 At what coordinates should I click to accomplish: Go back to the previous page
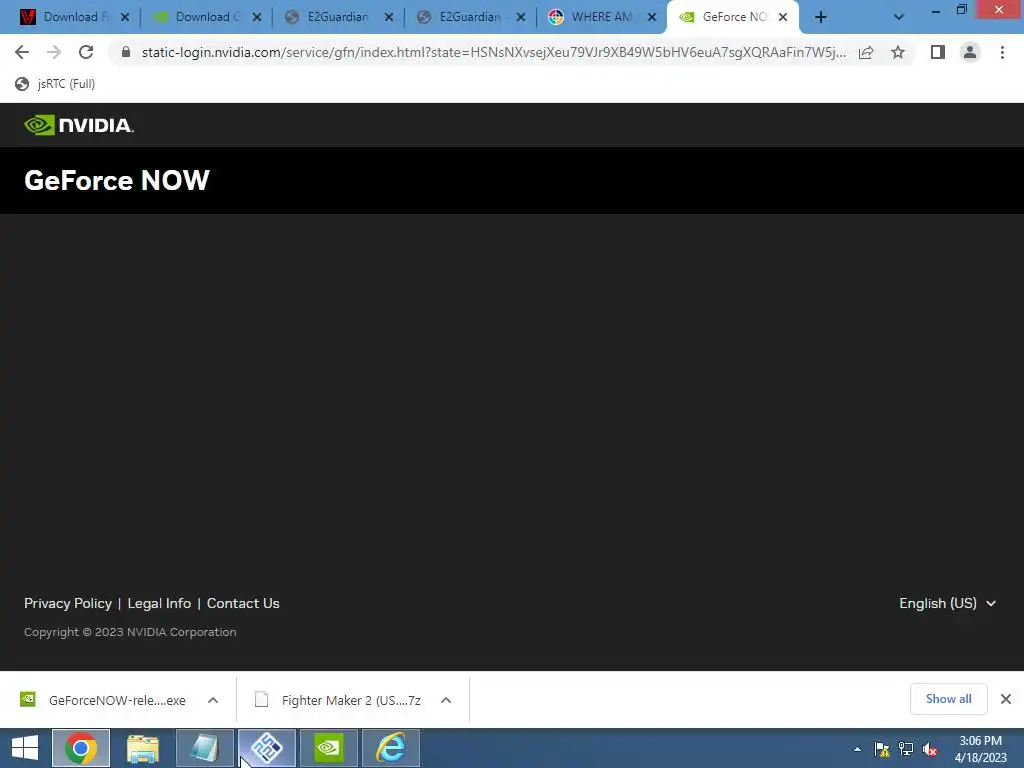coord(22,52)
